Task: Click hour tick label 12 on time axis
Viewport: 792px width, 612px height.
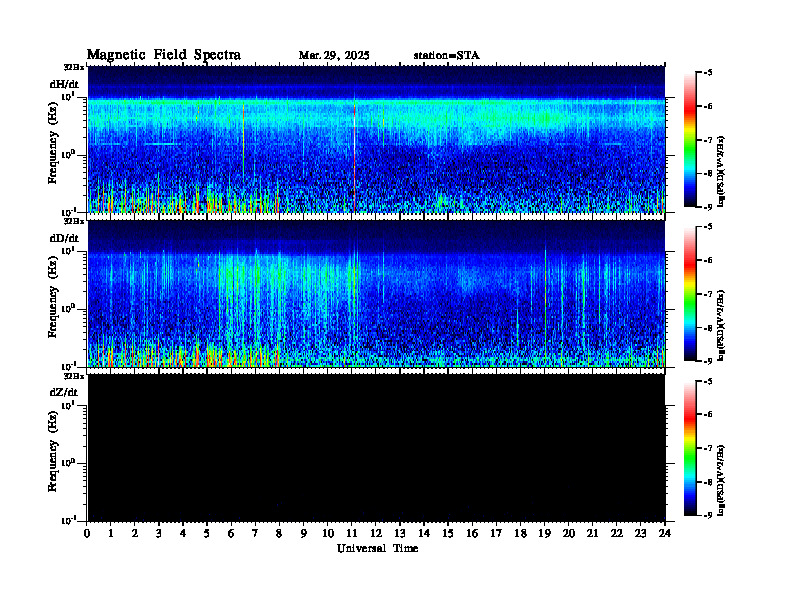Action: pos(376,534)
